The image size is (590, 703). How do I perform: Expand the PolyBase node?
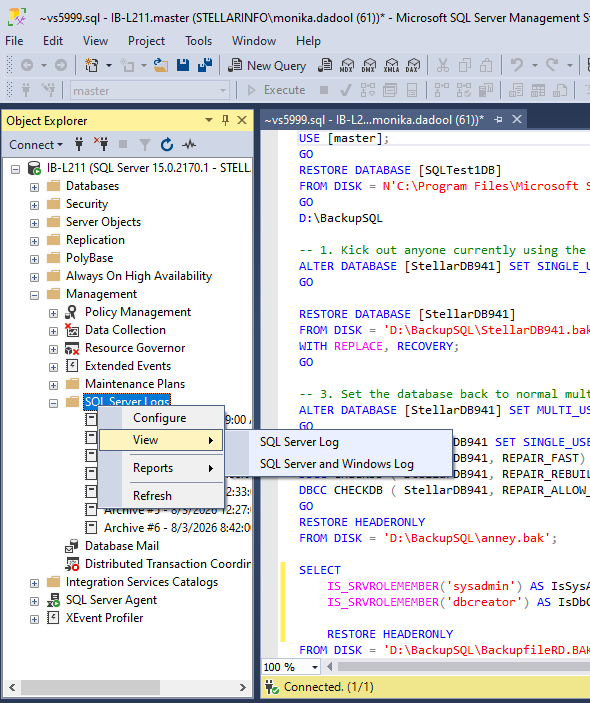35,259
